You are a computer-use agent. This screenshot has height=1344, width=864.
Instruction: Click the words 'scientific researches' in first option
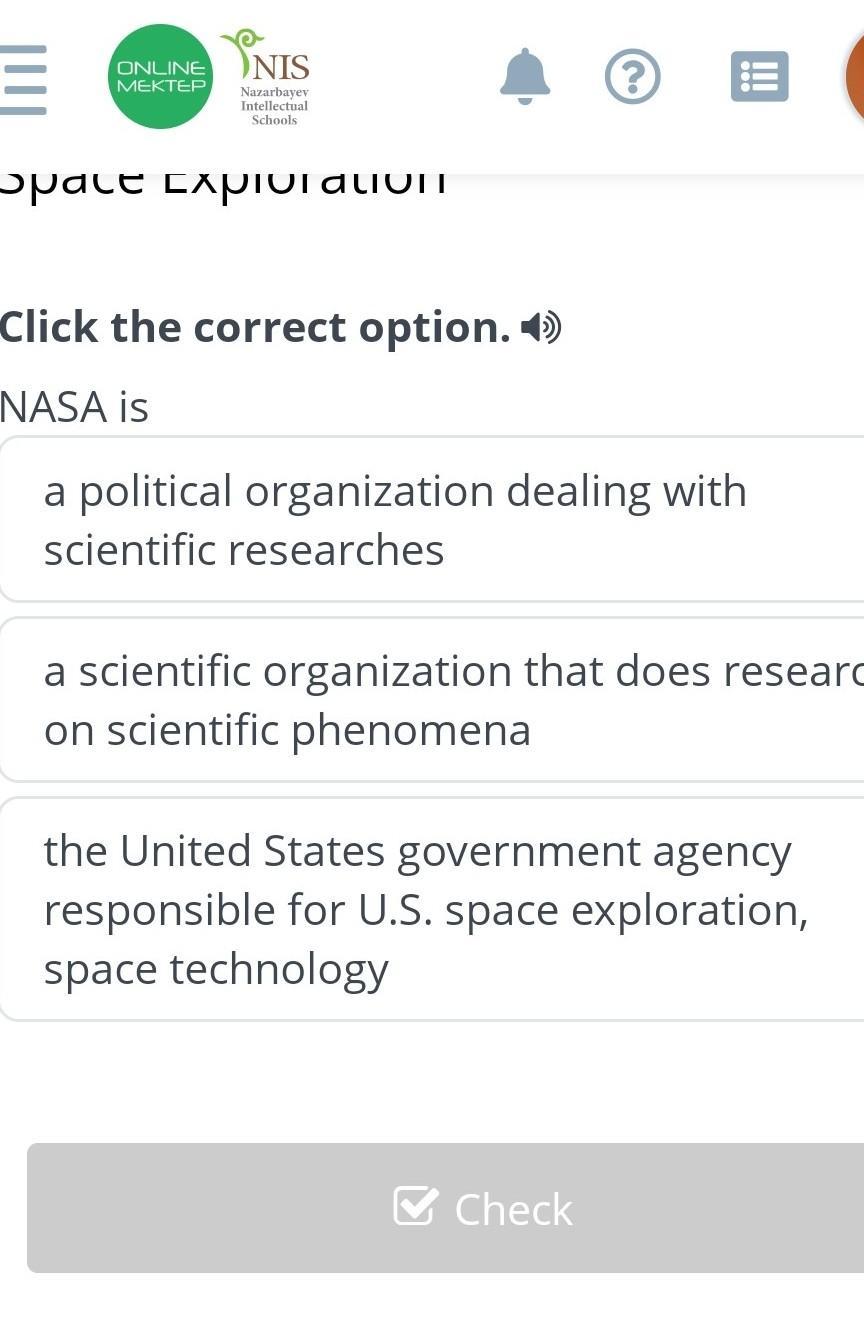point(244,550)
